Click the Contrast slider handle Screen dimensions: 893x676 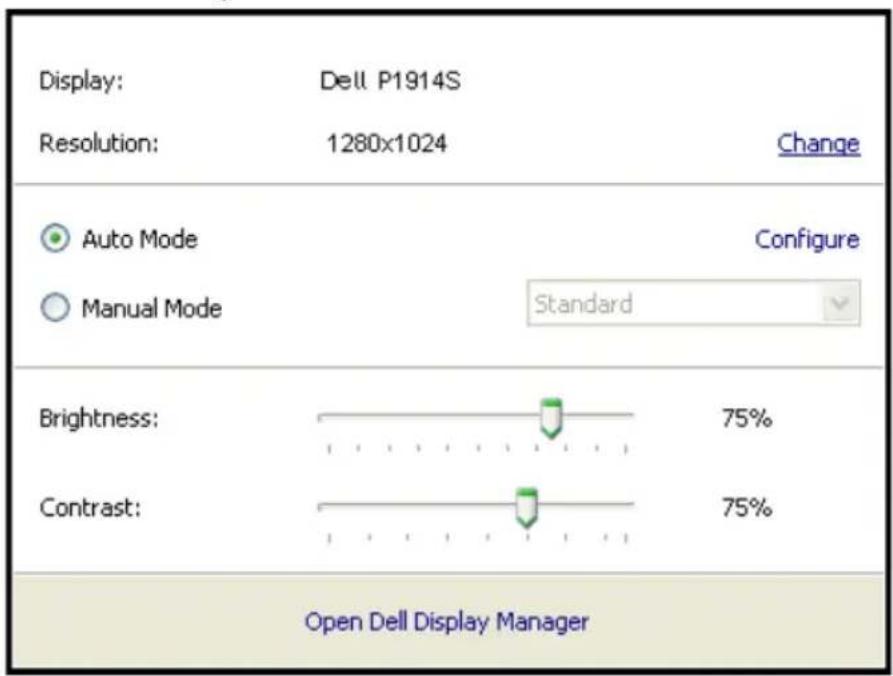coord(527,507)
